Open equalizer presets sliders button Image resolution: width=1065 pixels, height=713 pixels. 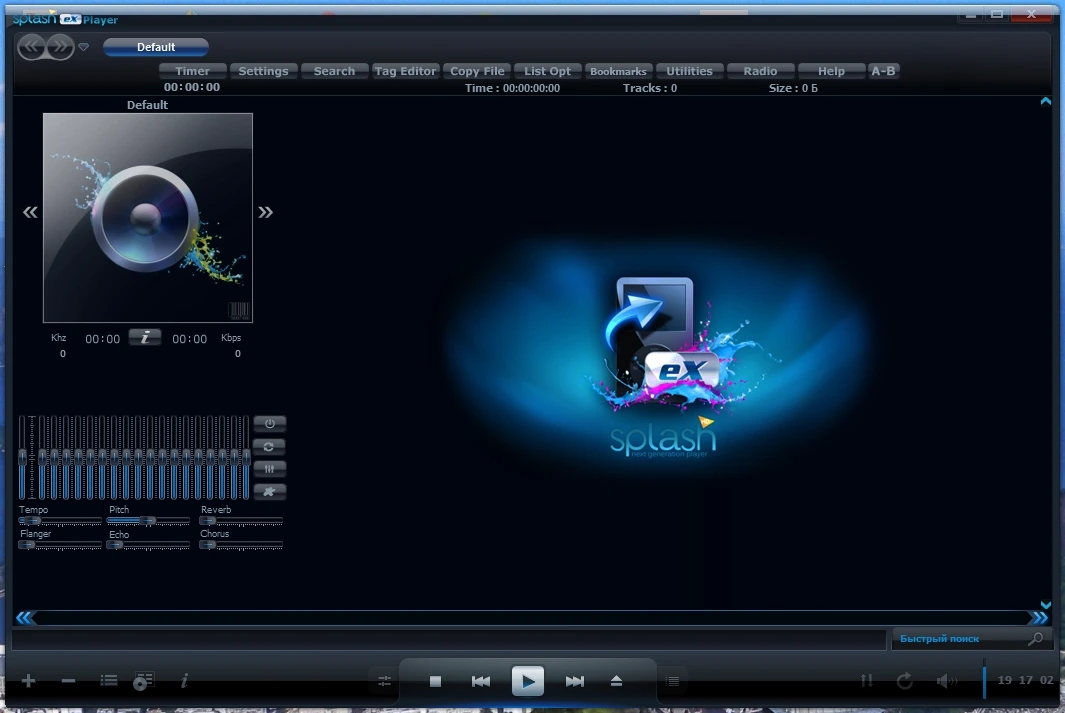click(270, 469)
